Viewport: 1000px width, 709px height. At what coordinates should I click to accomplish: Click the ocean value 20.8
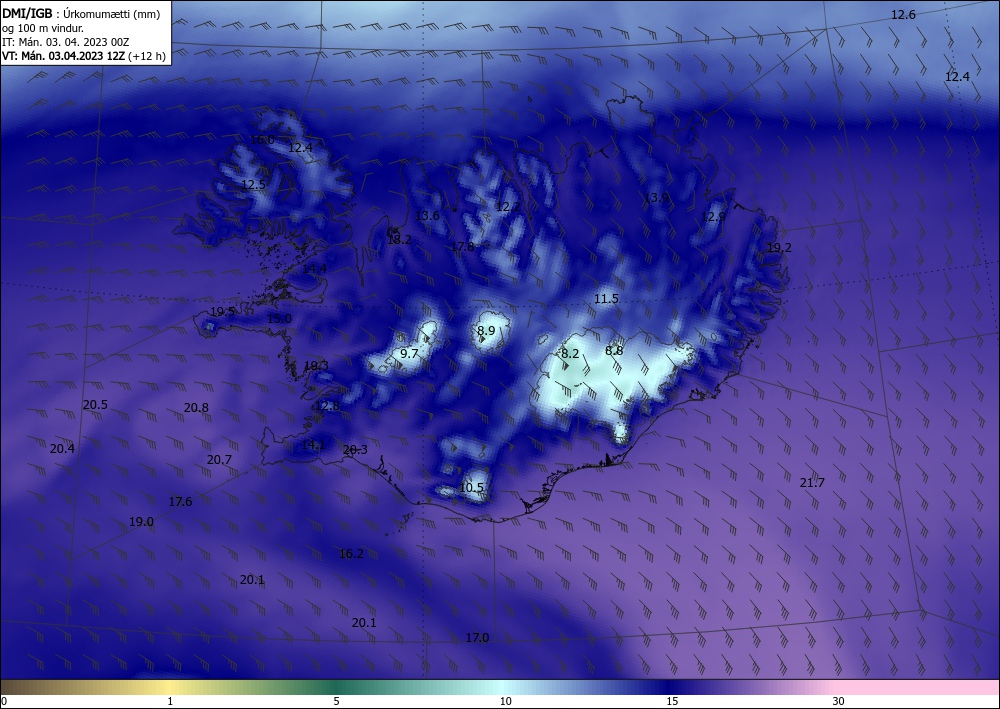tap(196, 408)
